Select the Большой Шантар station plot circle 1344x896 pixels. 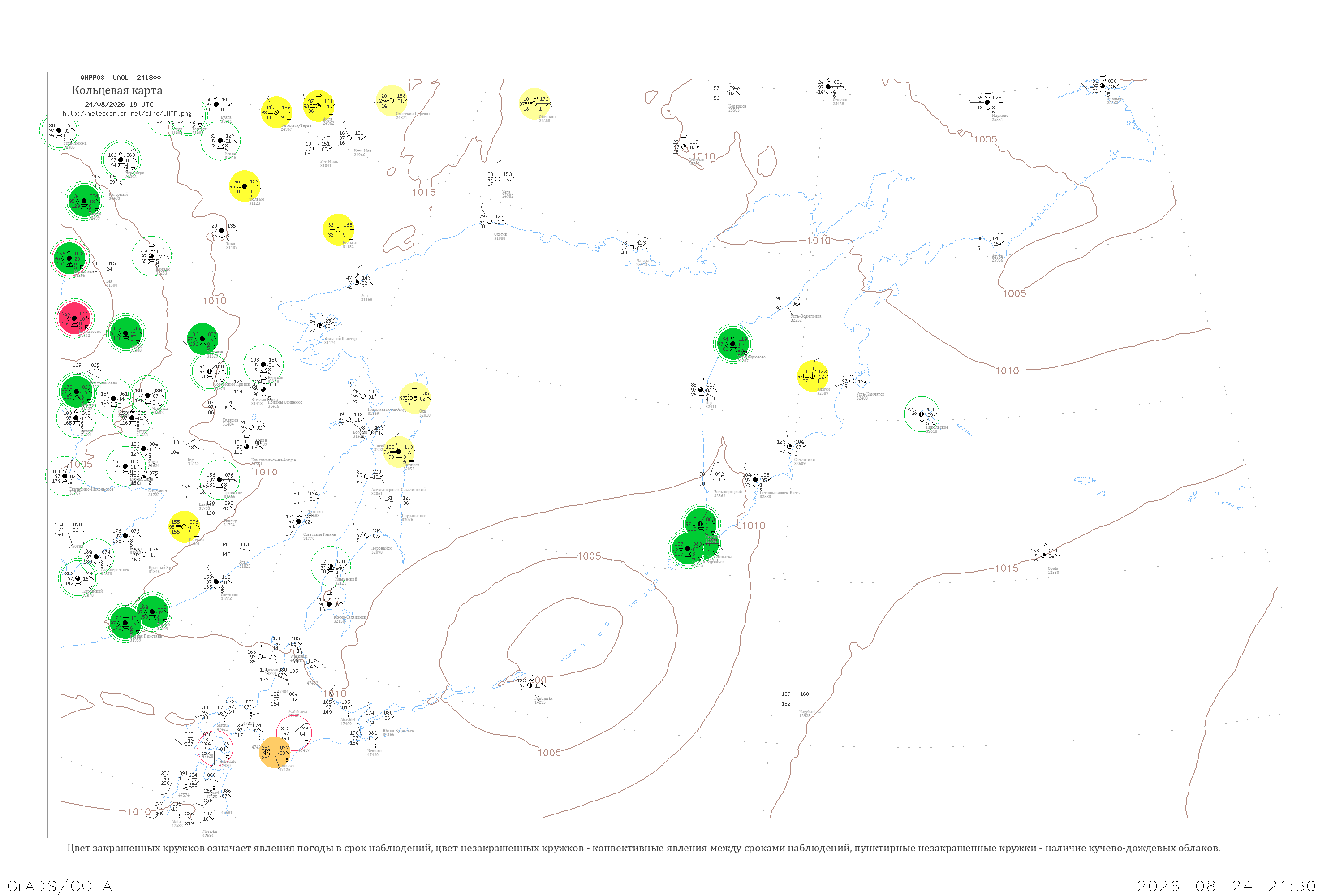pyautogui.click(x=320, y=326)
